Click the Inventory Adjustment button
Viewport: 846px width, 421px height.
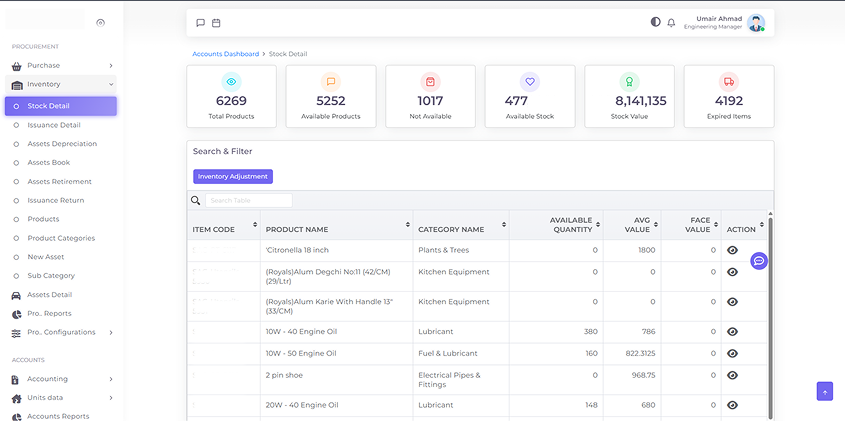point(232,176)
